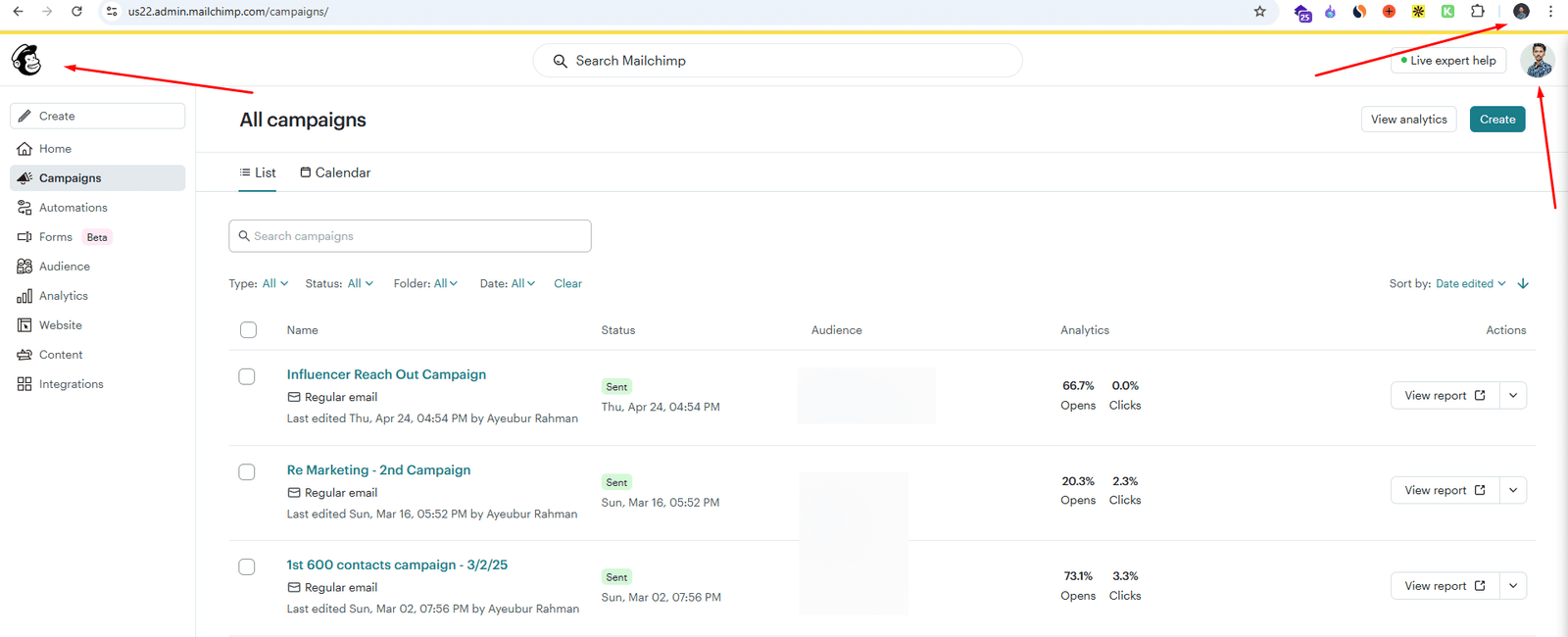Click the Content icon in the sidebar
The image size is (1568, 637).
pyautogui.click(x=24, y=355)
